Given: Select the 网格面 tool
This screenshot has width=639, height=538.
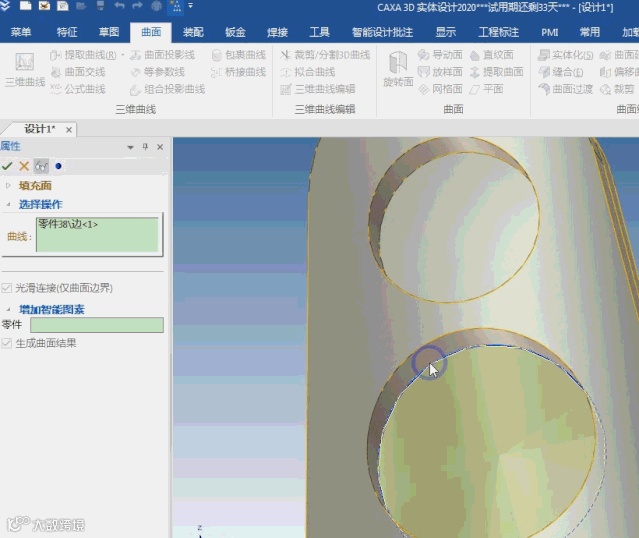Looking at the screenshot, I should pyautogui.click(x=440, y=89).
